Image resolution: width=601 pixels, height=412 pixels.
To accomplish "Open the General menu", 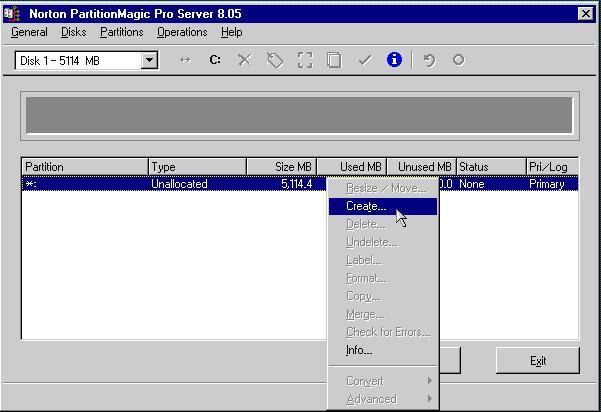I will pos(29,32).
